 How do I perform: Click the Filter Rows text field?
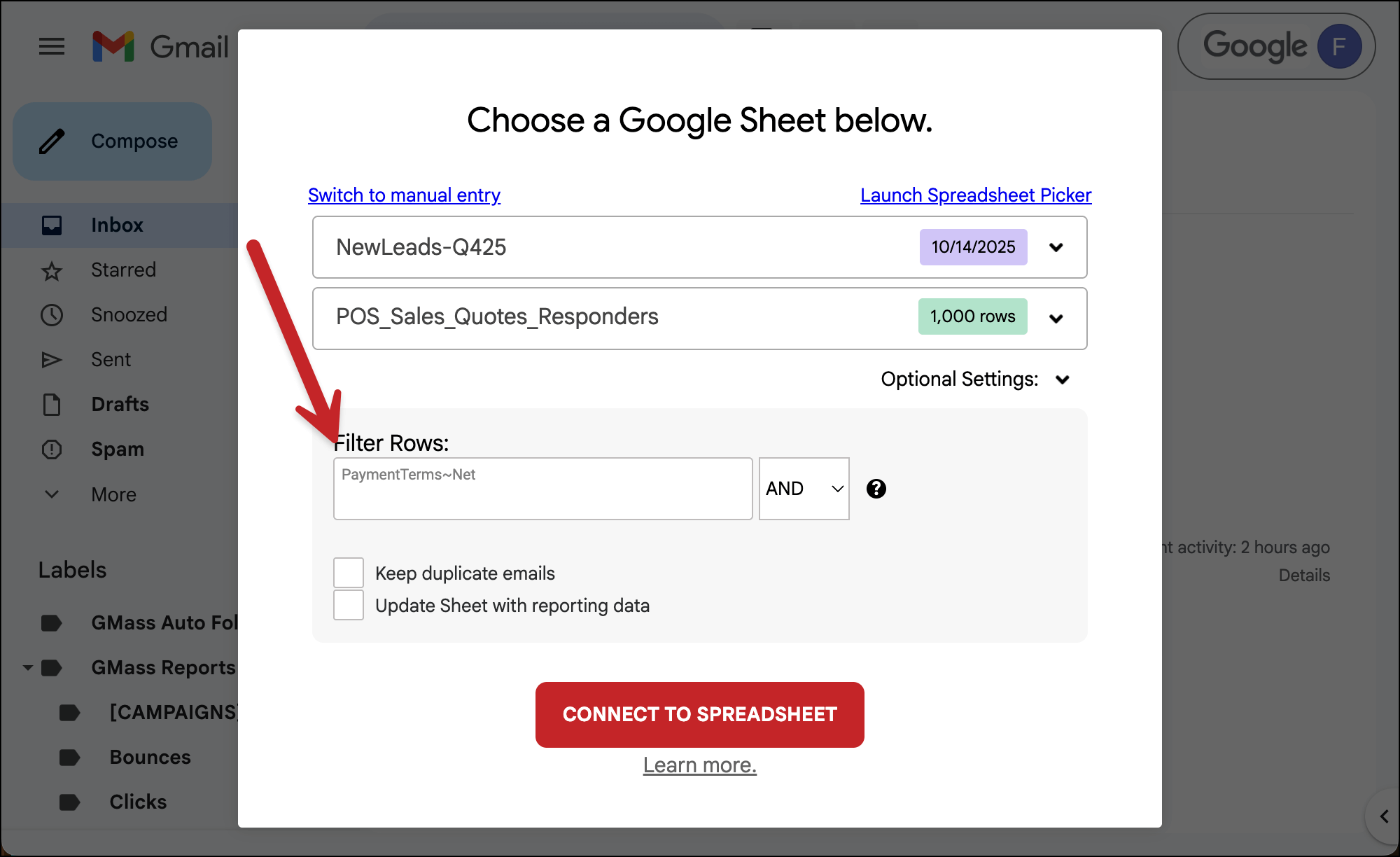coord(542,489)
